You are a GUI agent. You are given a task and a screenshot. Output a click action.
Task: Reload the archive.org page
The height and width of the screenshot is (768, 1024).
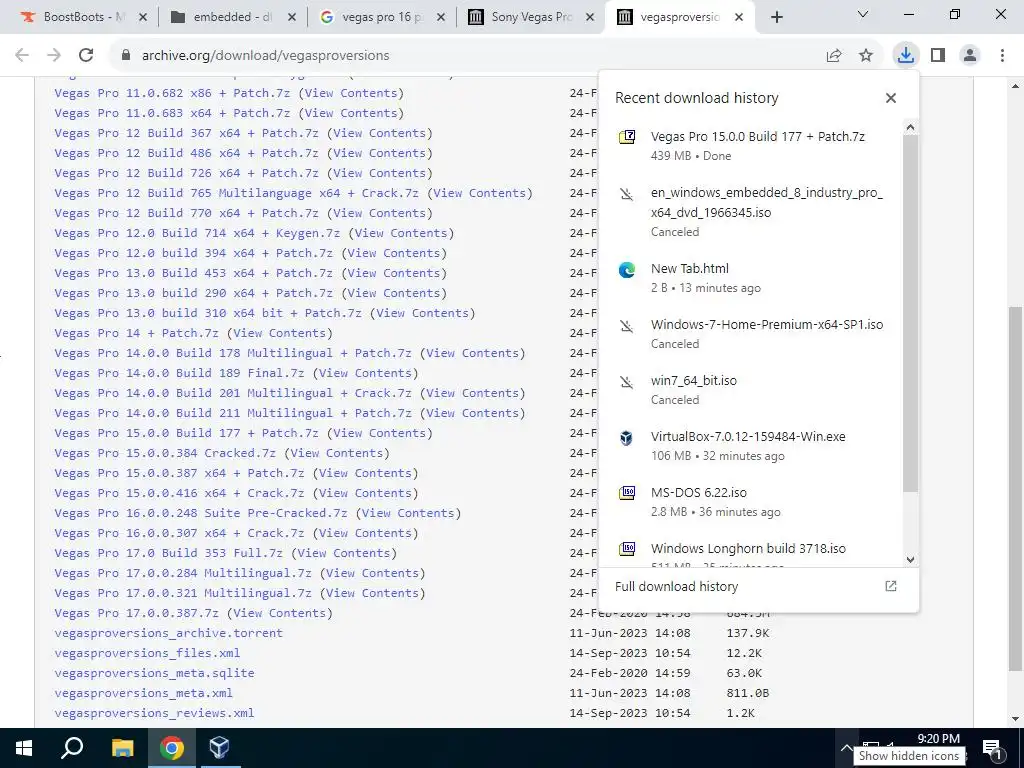tap(86, 55)
